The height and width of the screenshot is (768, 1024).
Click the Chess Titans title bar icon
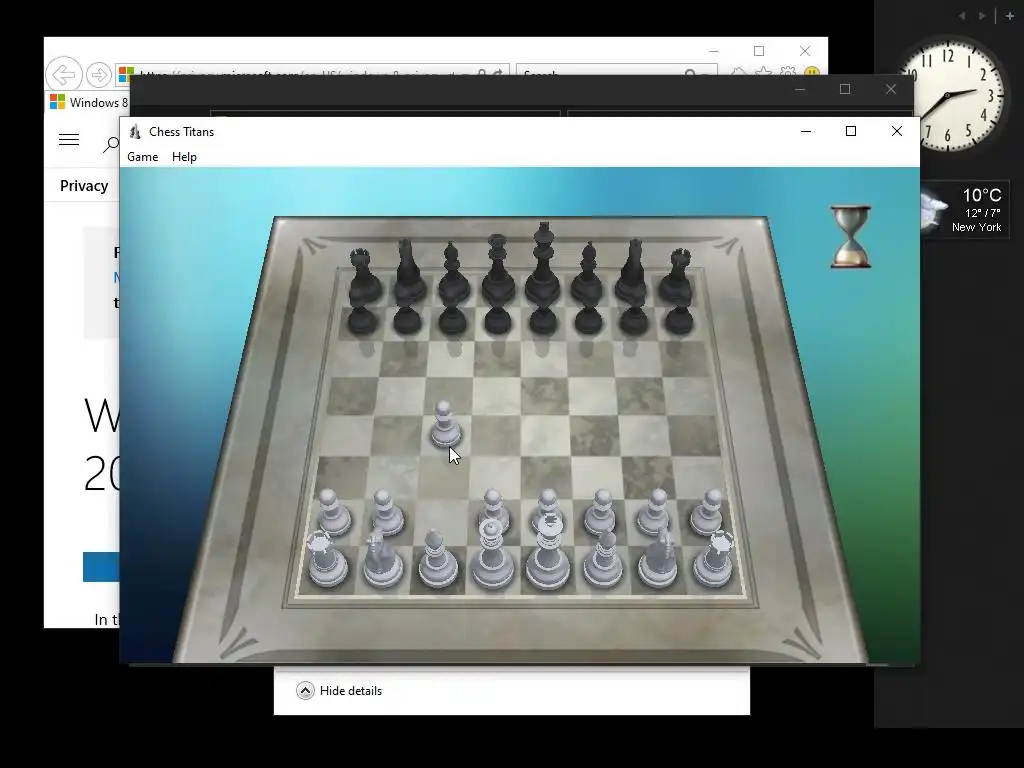tap(135, 131)
